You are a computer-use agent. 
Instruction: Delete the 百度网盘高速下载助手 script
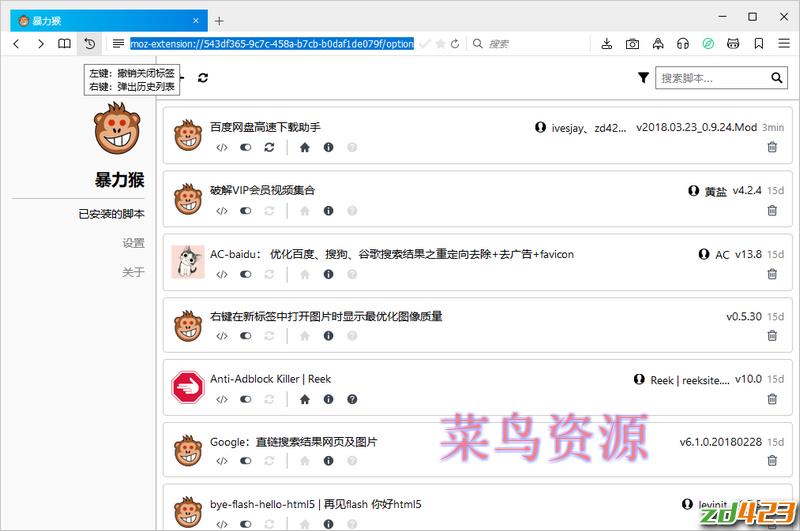click(x=772, y=147)
